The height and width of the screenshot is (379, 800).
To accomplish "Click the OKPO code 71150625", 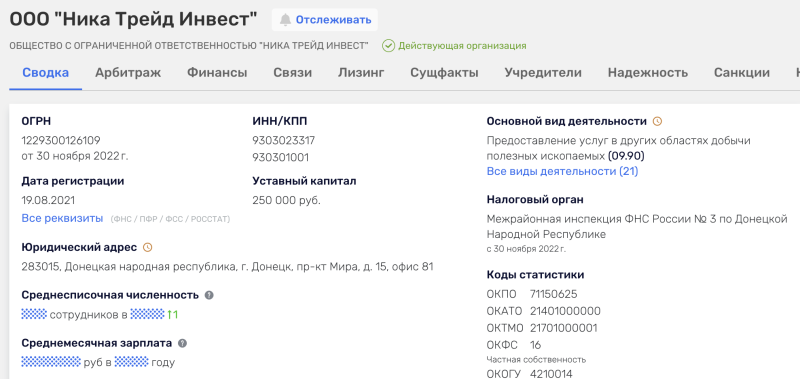I will [x=554, y=294].
